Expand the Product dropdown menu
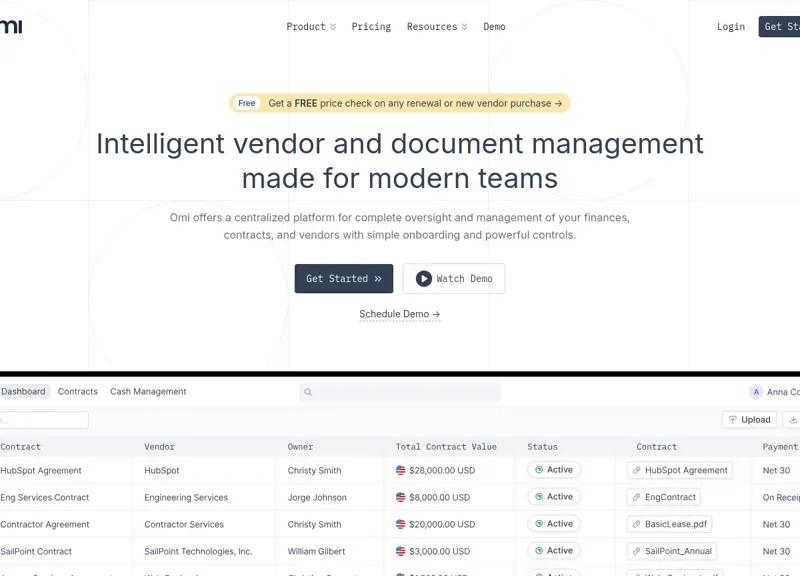Viewport: 800px width, 576px height. point(311,27)
